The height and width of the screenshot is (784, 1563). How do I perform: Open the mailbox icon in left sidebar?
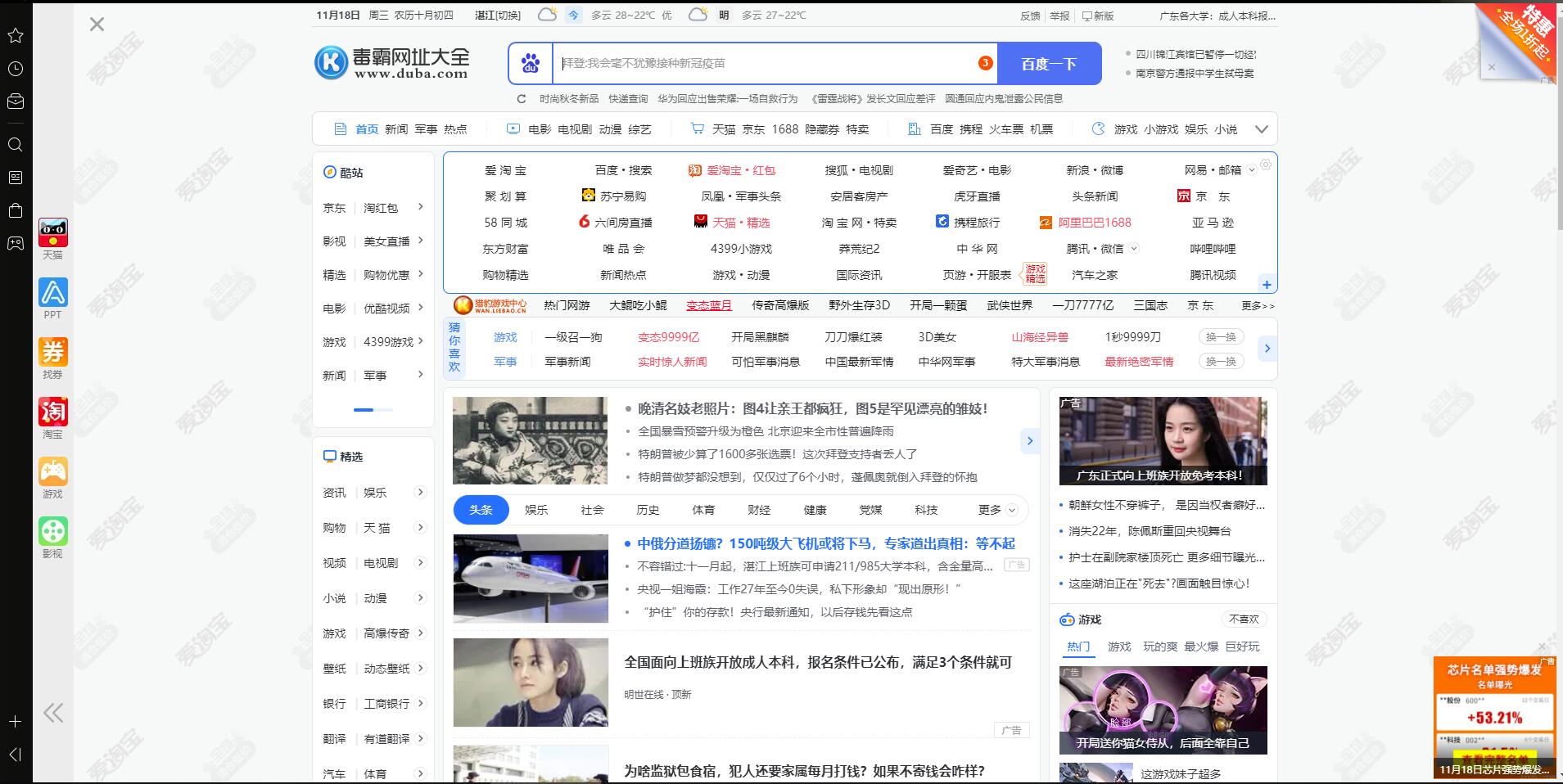(16, 101)
